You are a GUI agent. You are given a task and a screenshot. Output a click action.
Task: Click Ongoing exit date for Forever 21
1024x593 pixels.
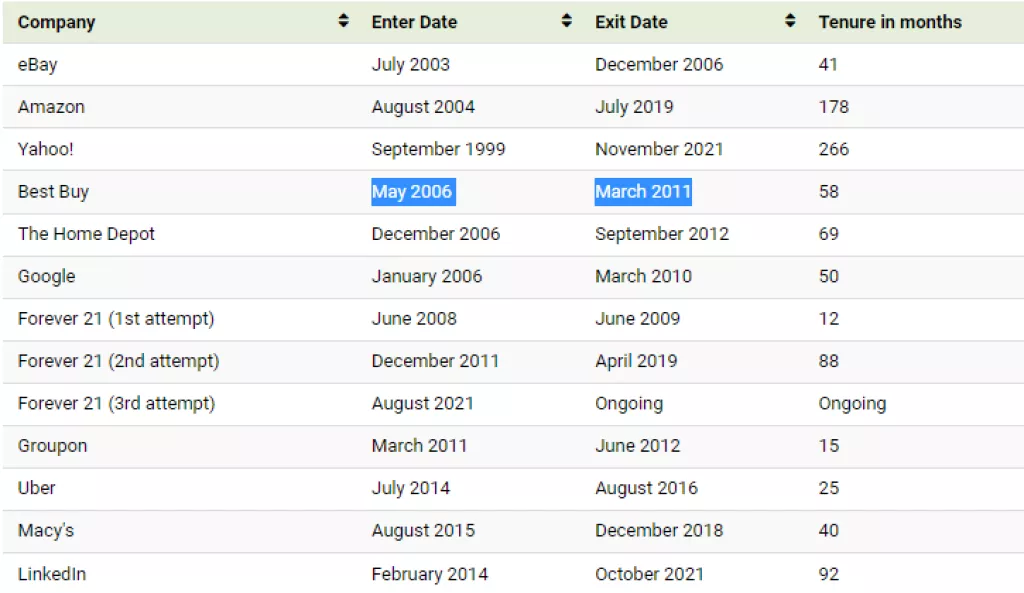[x=629, y=404]
